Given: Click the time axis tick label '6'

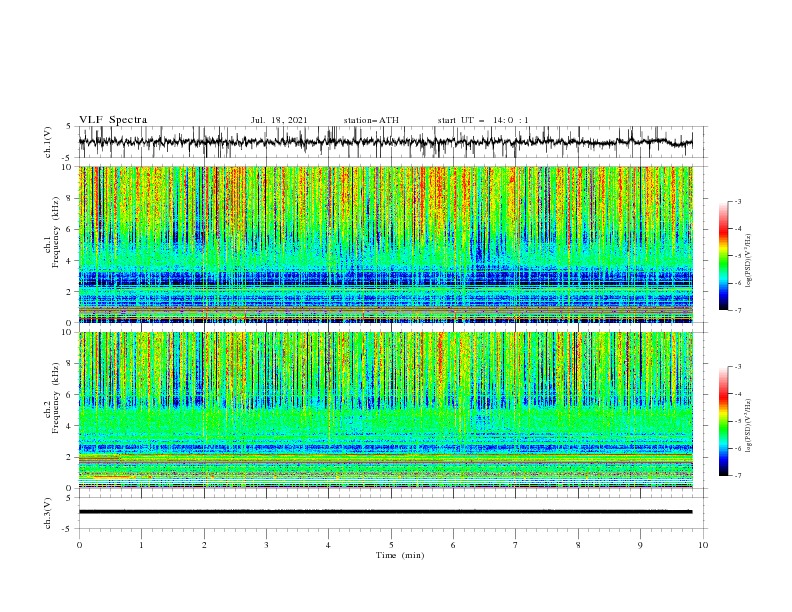Looking at the screenshot, I should point(453,545).
